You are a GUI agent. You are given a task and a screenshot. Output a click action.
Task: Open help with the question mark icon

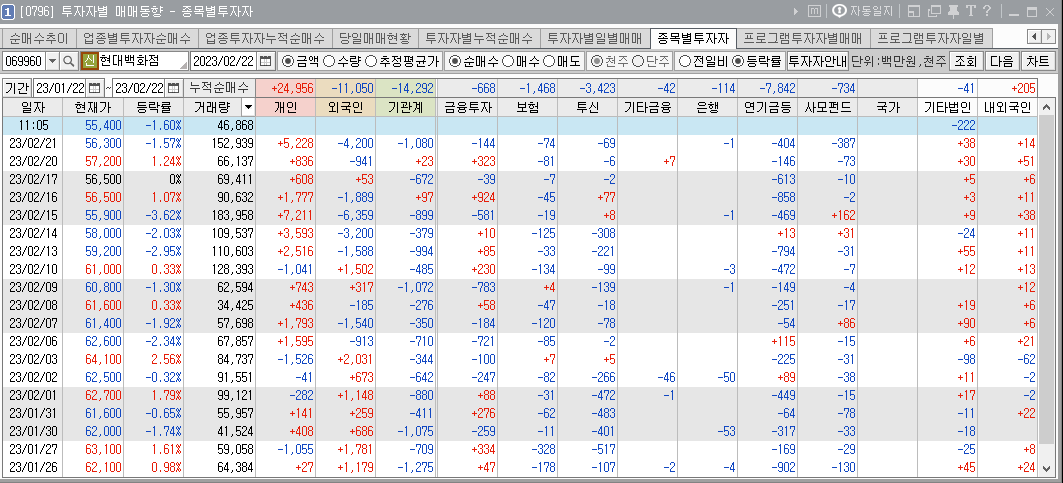click(987, 11)
